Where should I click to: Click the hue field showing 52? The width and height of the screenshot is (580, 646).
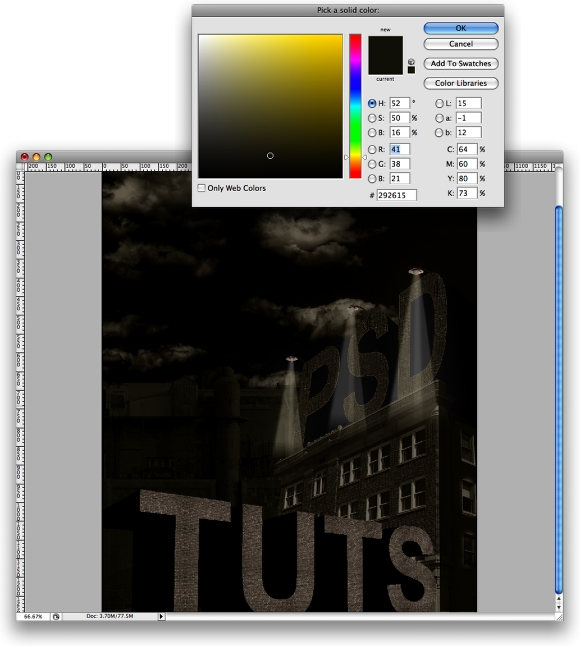click(400, 103)
